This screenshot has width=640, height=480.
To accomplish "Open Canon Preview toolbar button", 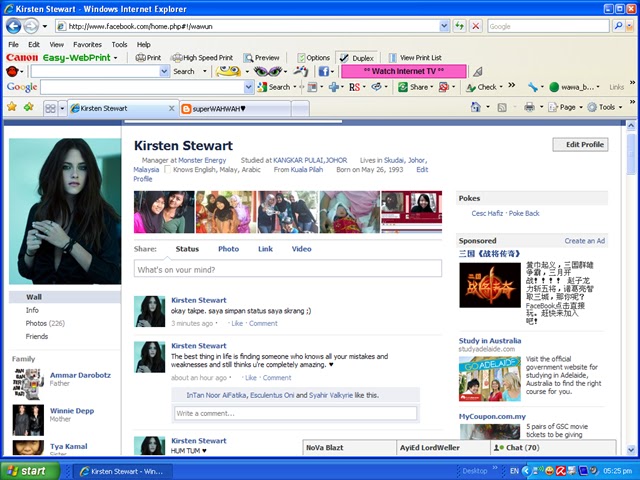I will [262, 58].
